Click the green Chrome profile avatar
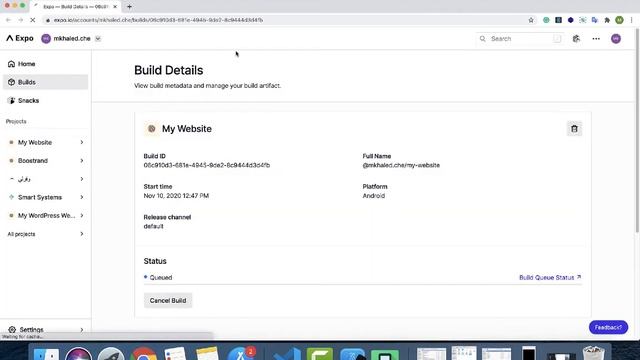 (x=619, y=20)
